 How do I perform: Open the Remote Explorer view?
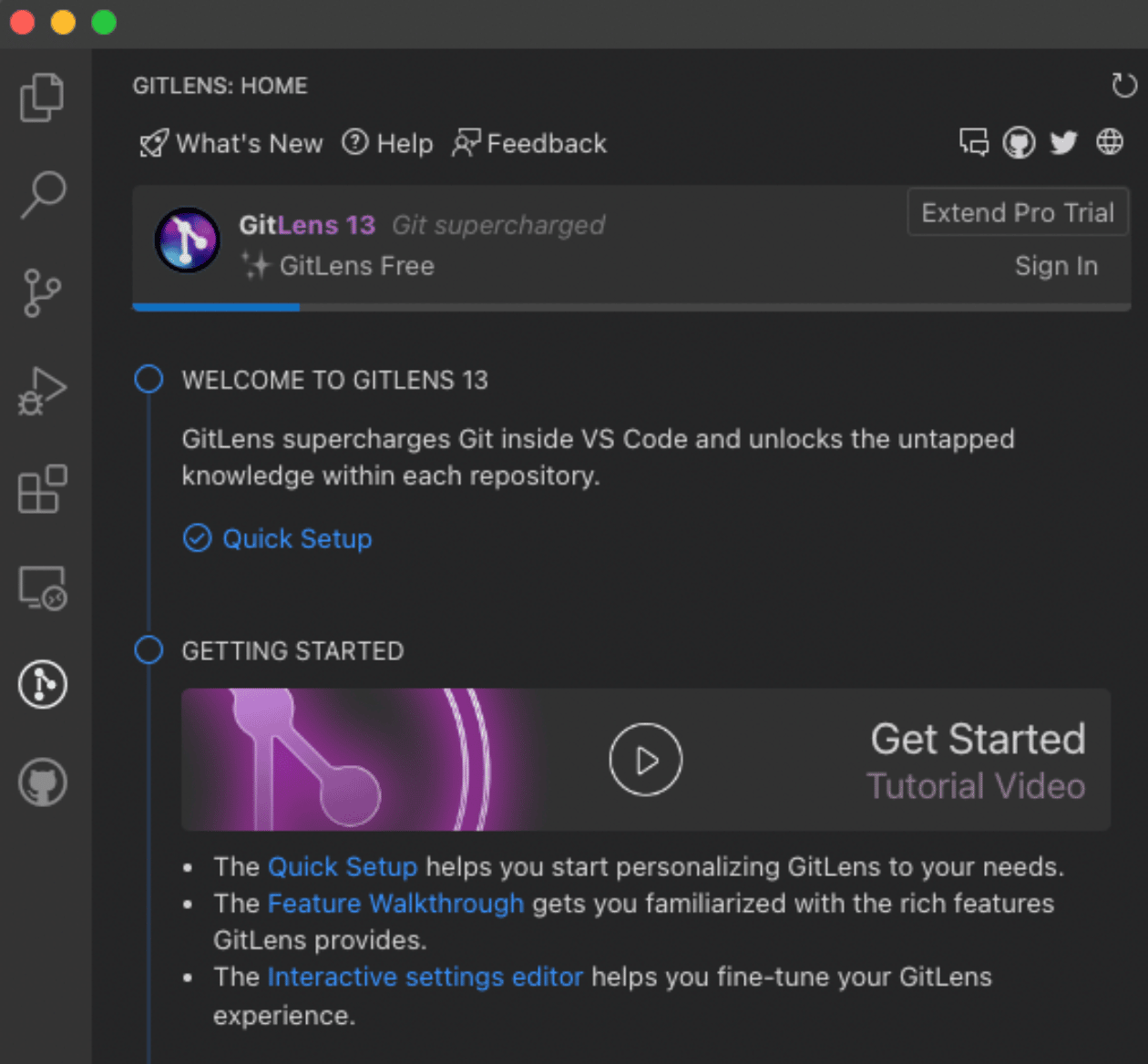pos(42,588)
